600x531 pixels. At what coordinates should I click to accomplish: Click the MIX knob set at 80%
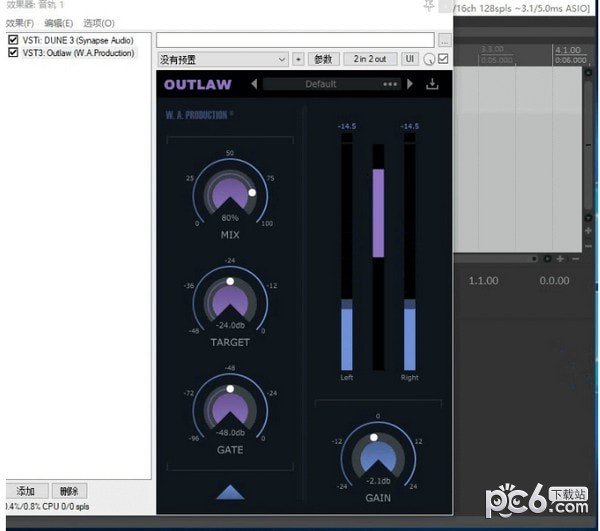tap(230, 190)
